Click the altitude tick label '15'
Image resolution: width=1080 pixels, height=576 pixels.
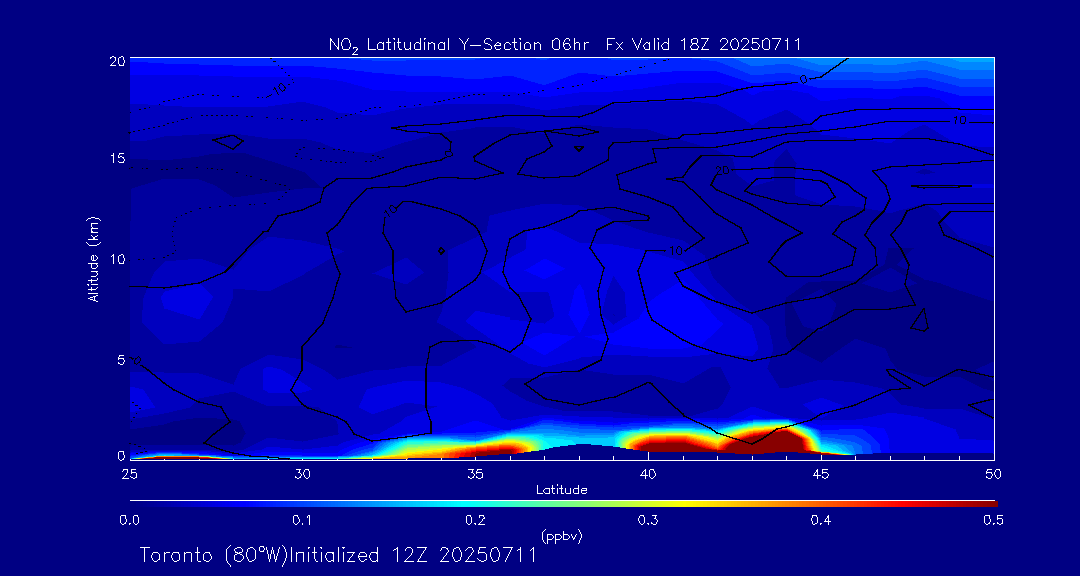coord(118,158)
